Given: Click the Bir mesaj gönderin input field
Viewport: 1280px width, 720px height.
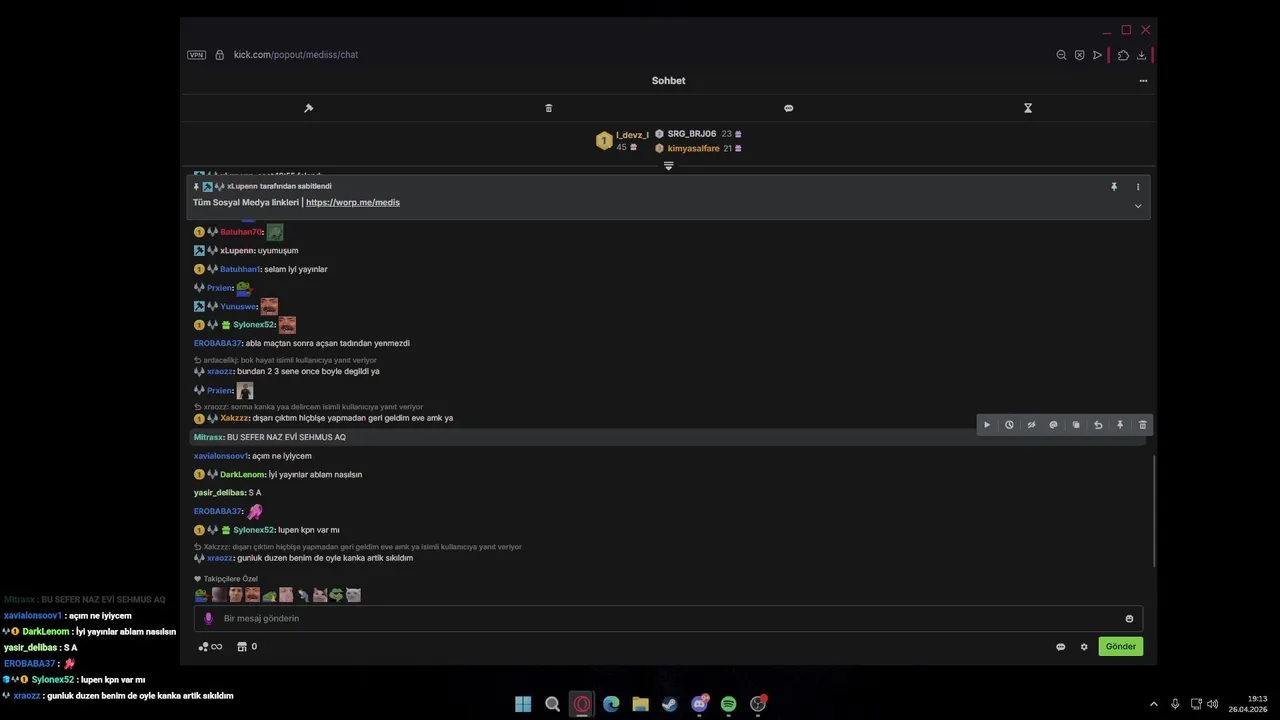Looking at the screenshot, I should 668,619.
